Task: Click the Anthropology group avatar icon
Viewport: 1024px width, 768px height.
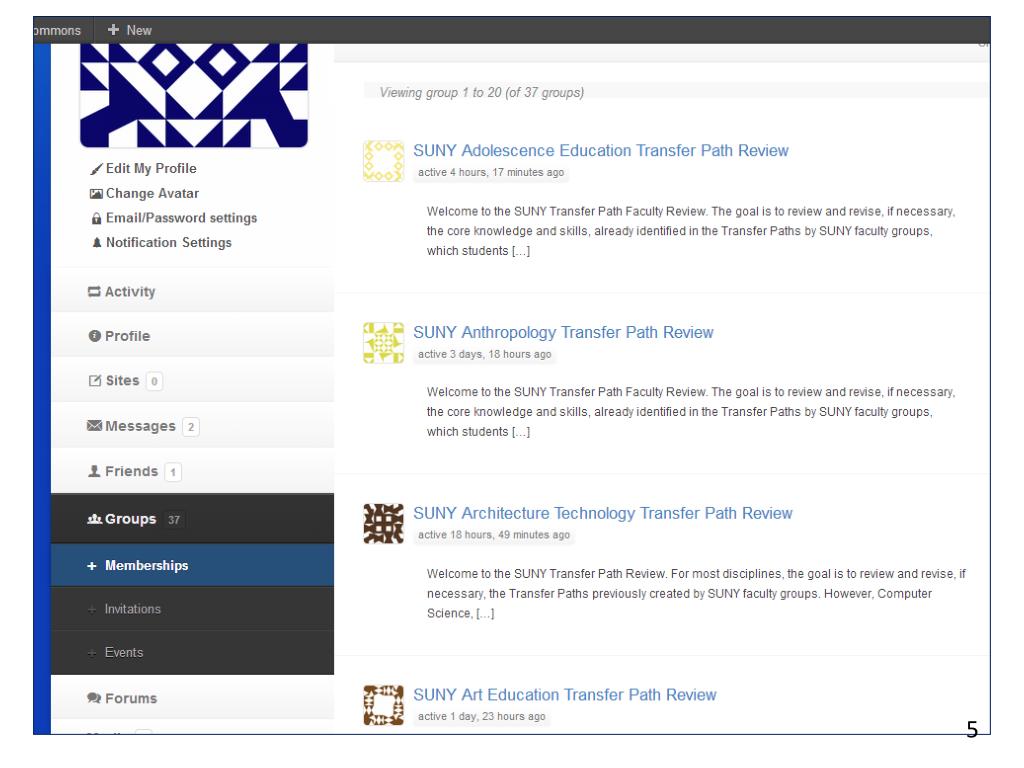Action: click(x=383, y=342)
